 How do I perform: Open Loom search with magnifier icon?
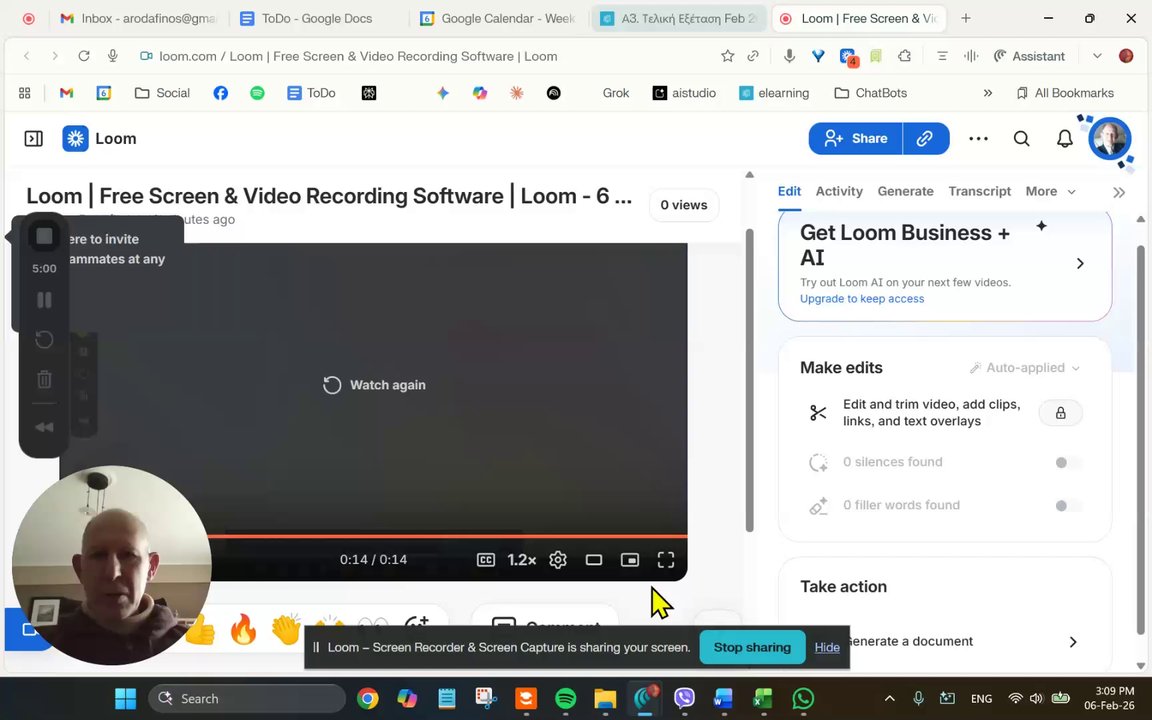coord(1021,139)
